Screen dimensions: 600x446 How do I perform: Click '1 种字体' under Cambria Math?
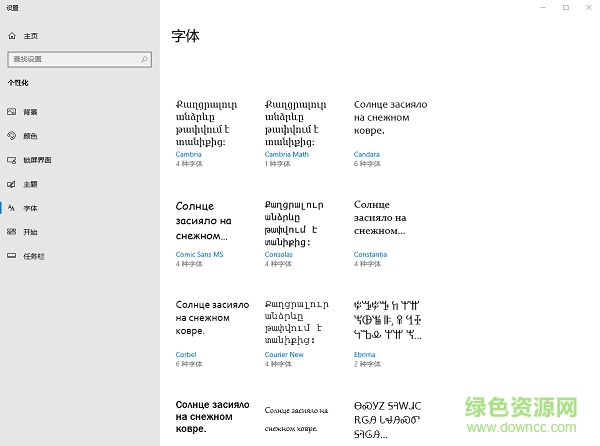point(278,164)
